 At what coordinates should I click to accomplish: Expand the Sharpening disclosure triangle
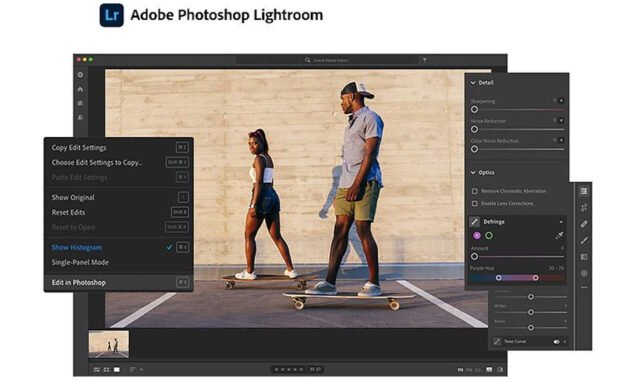pos(561,100)
